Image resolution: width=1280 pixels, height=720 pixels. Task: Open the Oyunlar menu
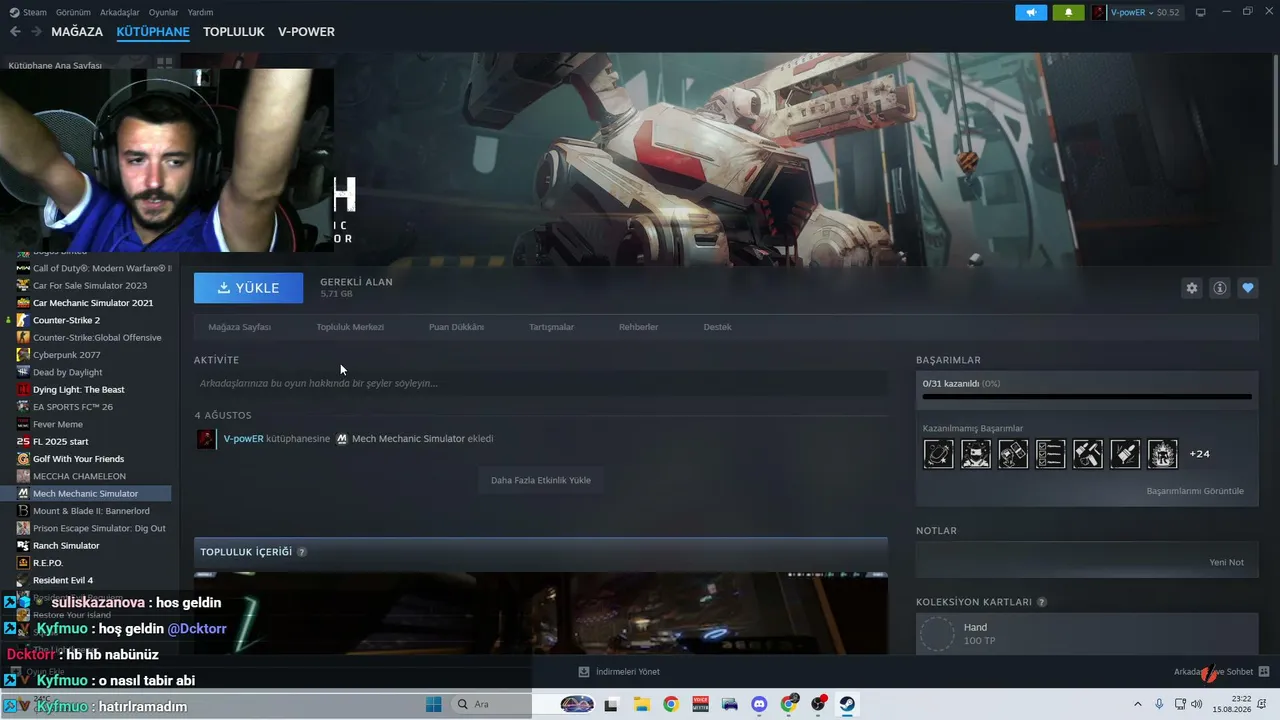click(x=163, y=12)
